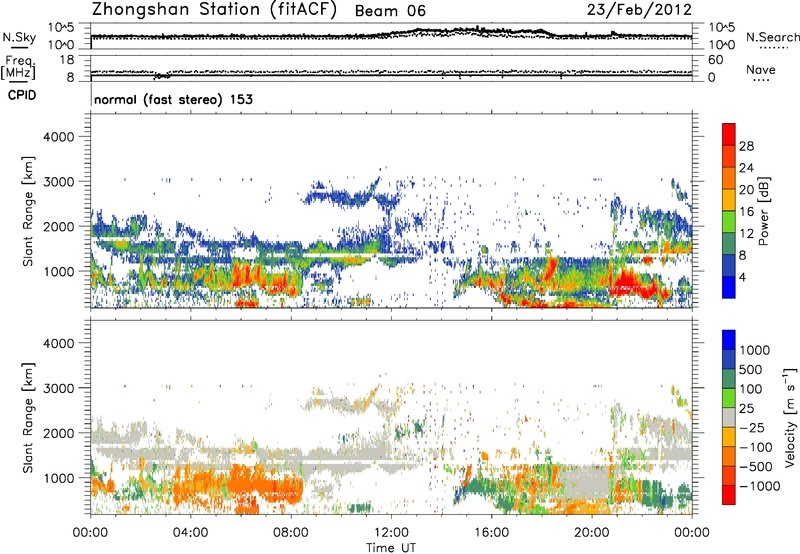Click the 'Time UT' axis label
Screen dimensions: 800x554
(391, 548)
